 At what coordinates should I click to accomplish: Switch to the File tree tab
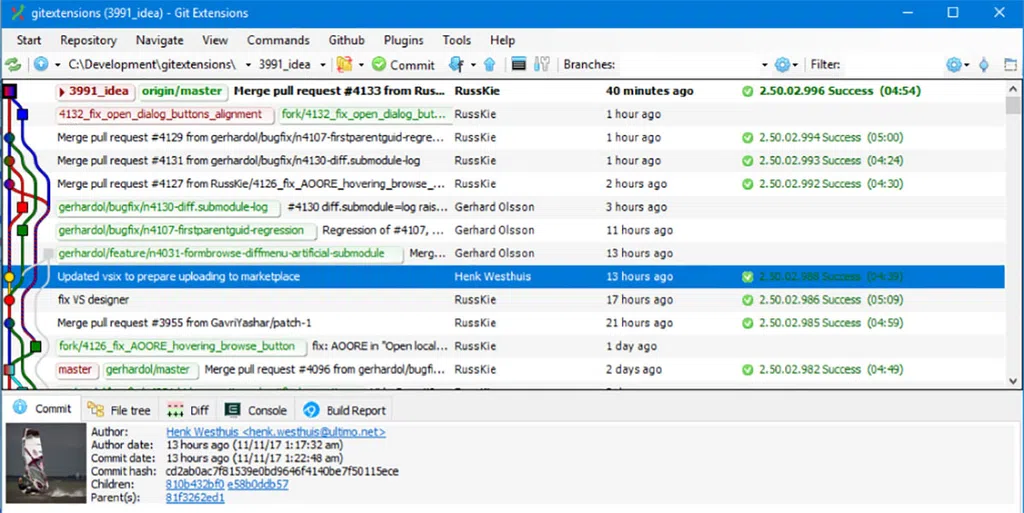[x=119, y=410]
